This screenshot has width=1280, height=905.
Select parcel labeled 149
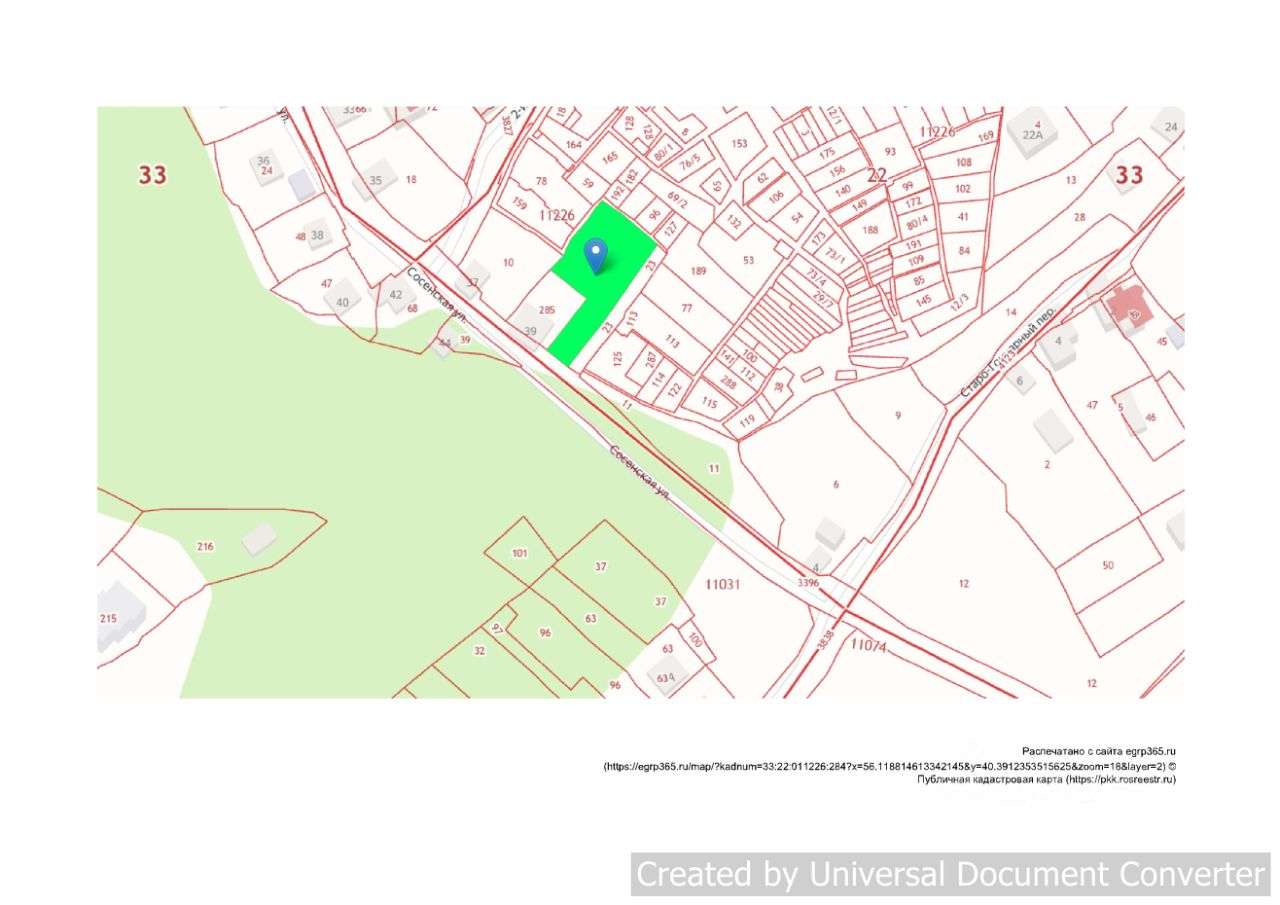(859, 206)
